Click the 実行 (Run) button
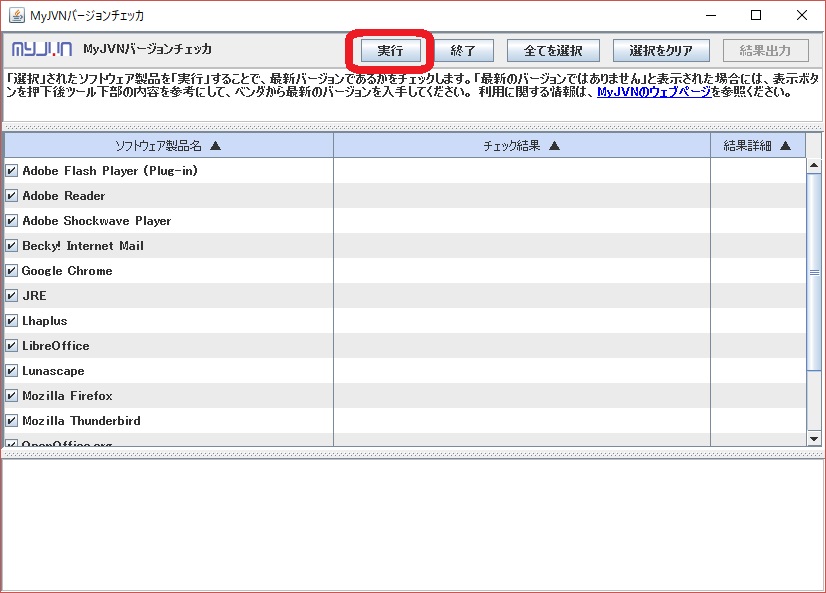Viewport: 826px width, 593px height. point(390,51)
